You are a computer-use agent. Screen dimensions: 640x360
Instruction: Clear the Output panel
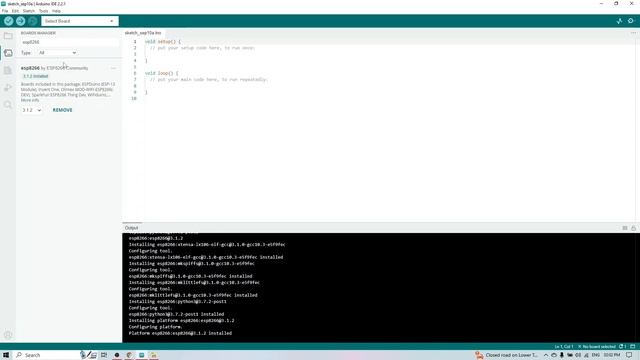tap(625, 228)
